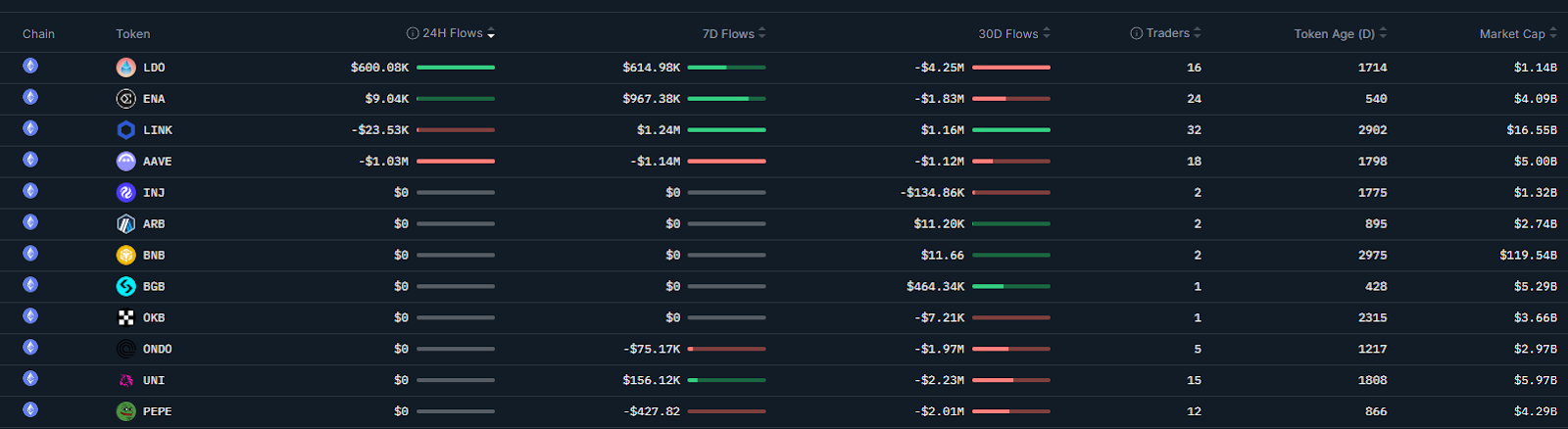Click the info icon beside Traders
Screen dimensions: 1568x429
1137,33
